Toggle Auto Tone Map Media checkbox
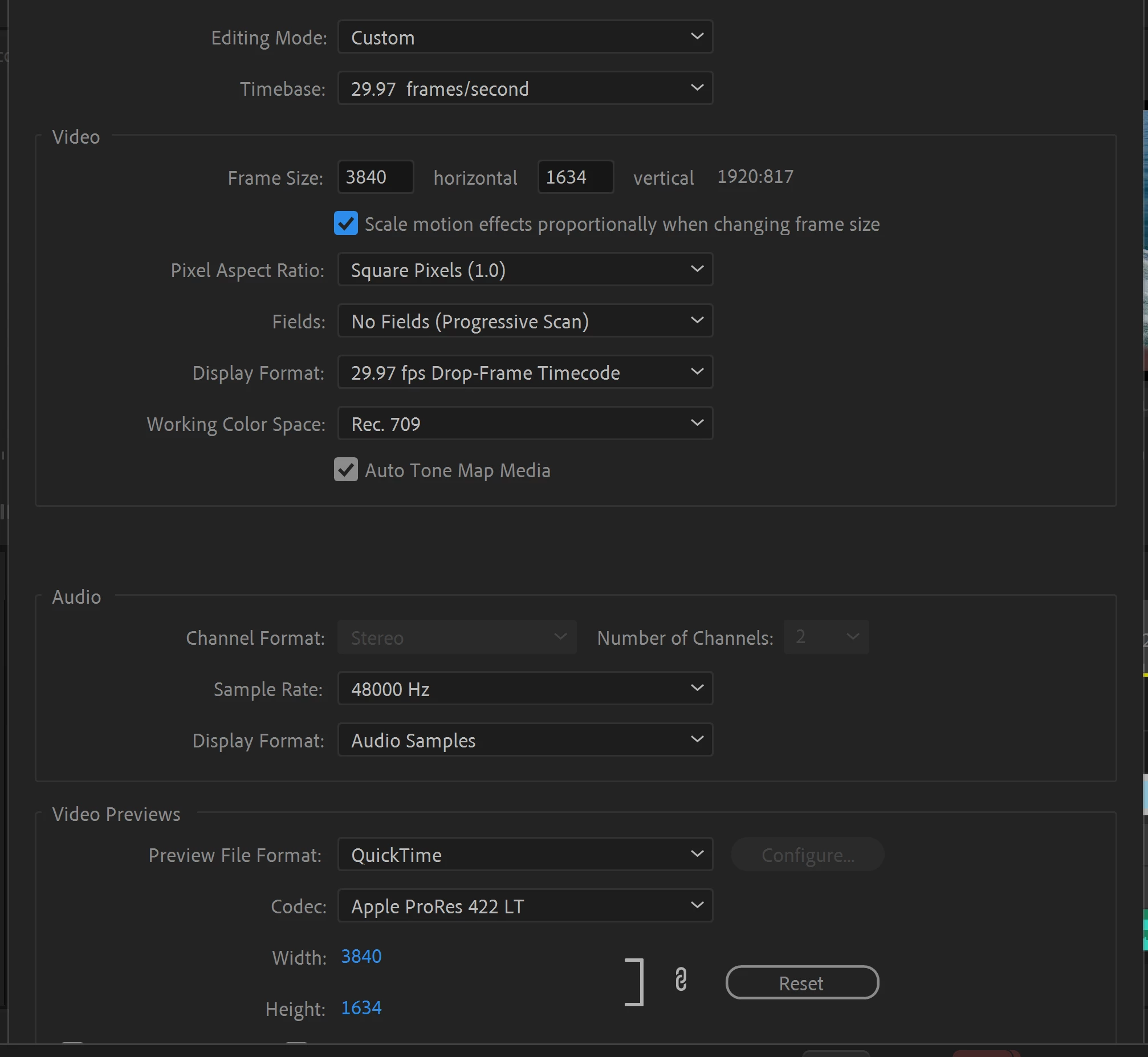This screenshot has width=1148, height=1057. [x=346, y=470]
